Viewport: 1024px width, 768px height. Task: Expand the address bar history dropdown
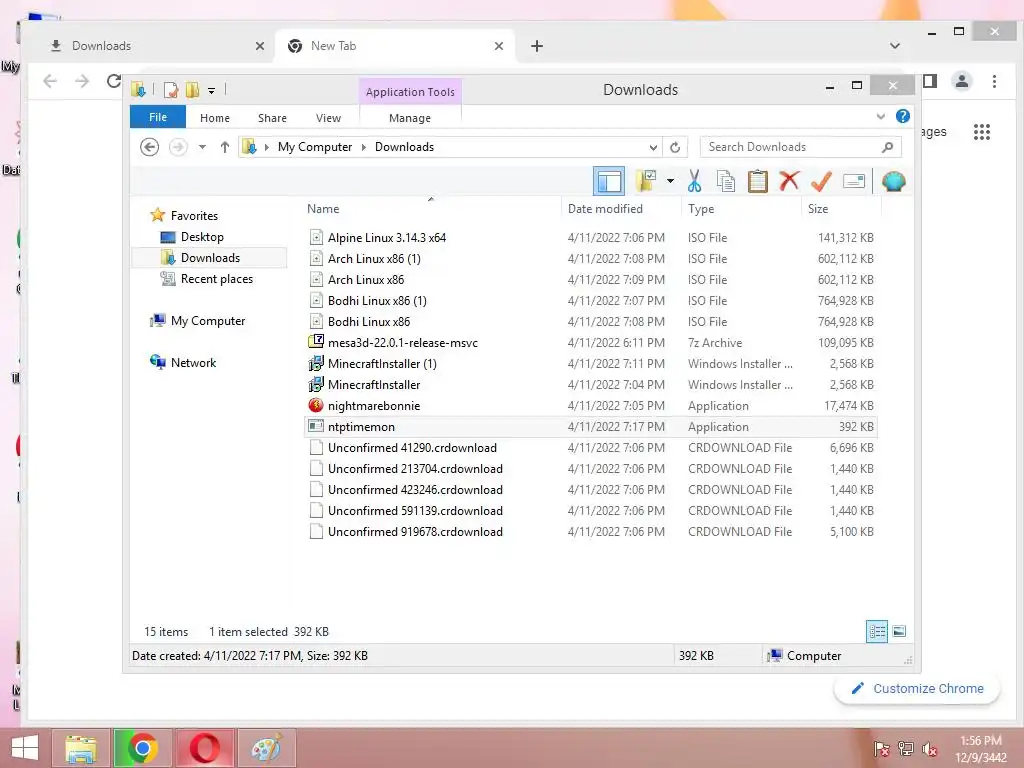[652, 148]
